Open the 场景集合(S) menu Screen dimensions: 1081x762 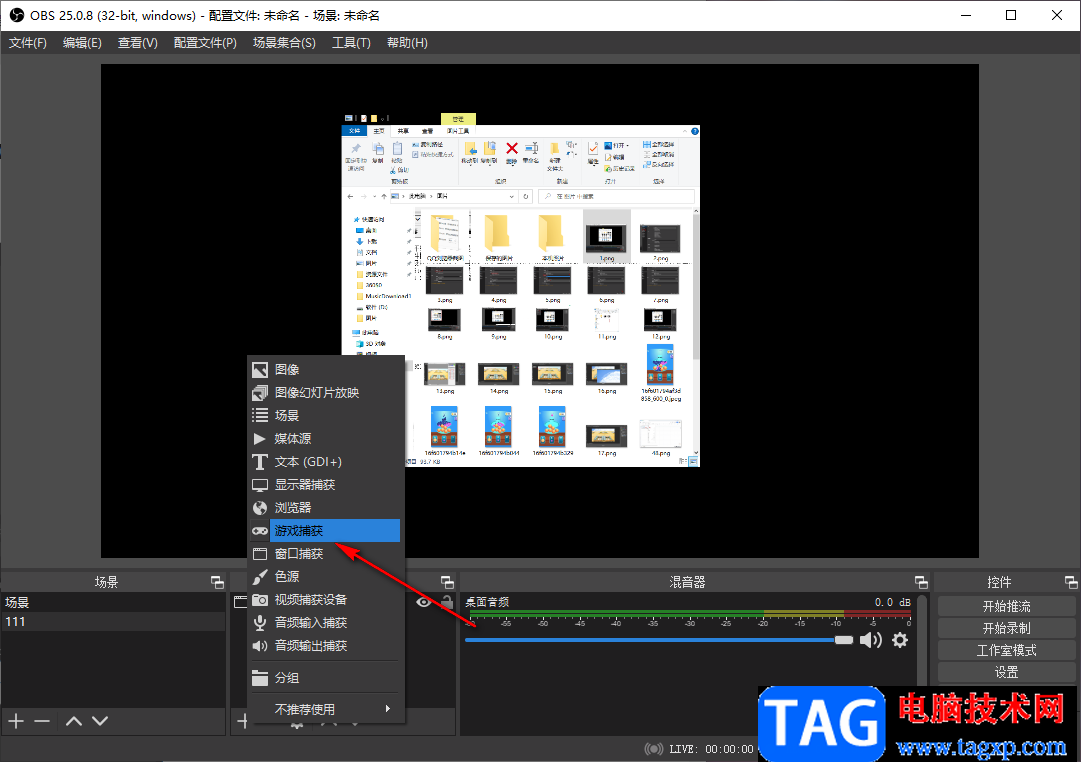coord(284,43)
